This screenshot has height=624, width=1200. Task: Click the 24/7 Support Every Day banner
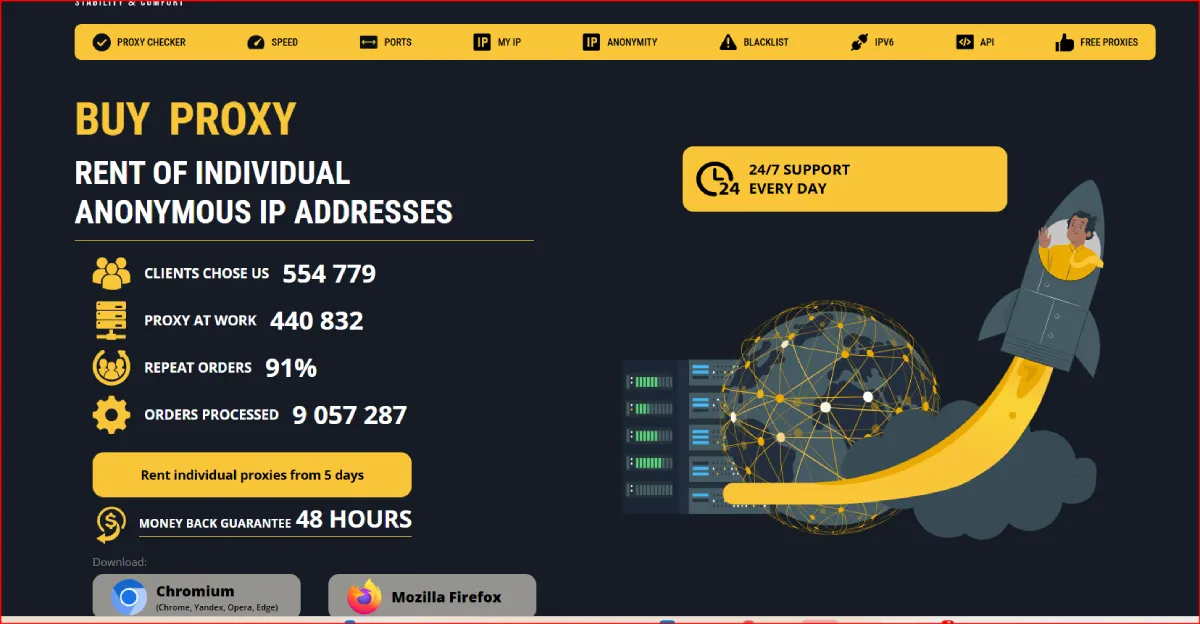pos(845,179)
